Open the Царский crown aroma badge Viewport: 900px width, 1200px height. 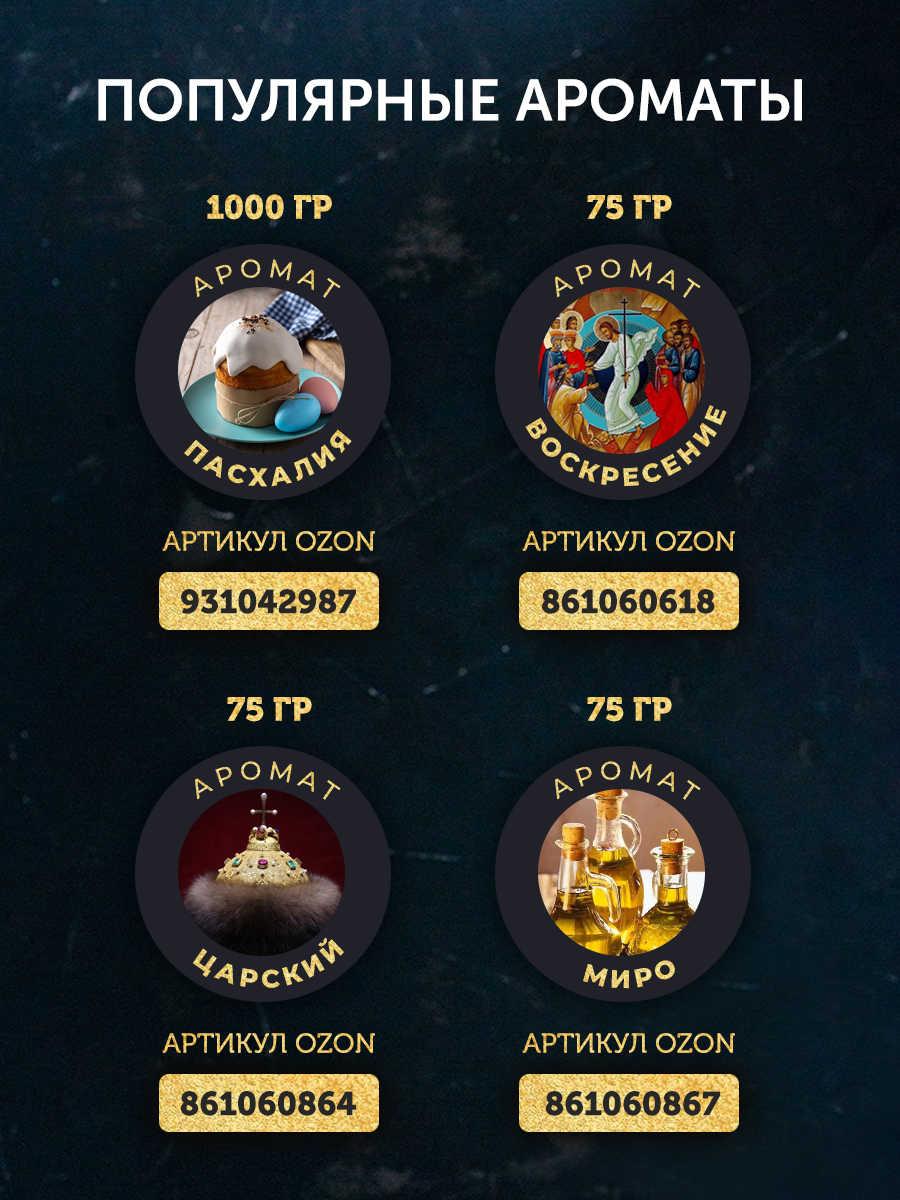[262, 872]
